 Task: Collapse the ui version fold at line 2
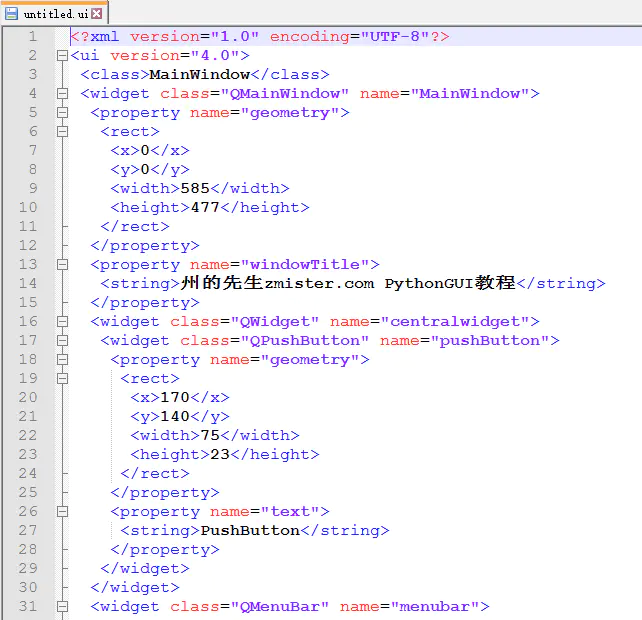point(62,56)
